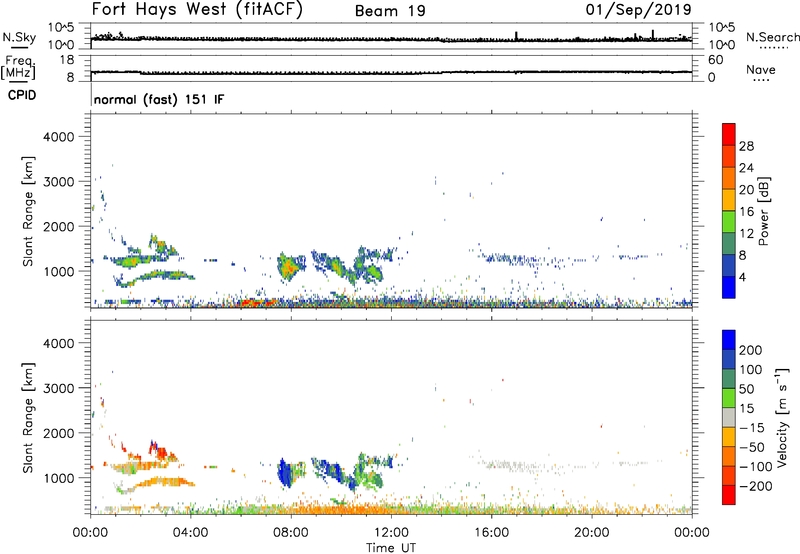Click the 04:00 time tick label
The image size is (800, 554).
190,533
